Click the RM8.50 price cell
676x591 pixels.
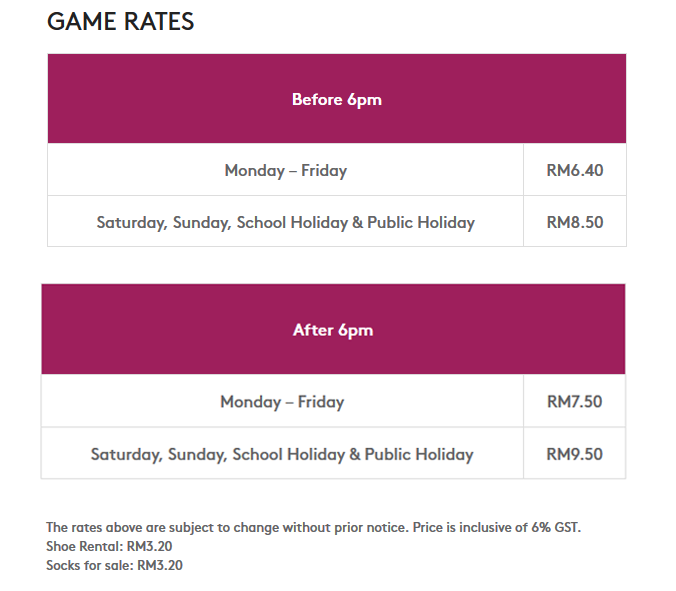575,222
